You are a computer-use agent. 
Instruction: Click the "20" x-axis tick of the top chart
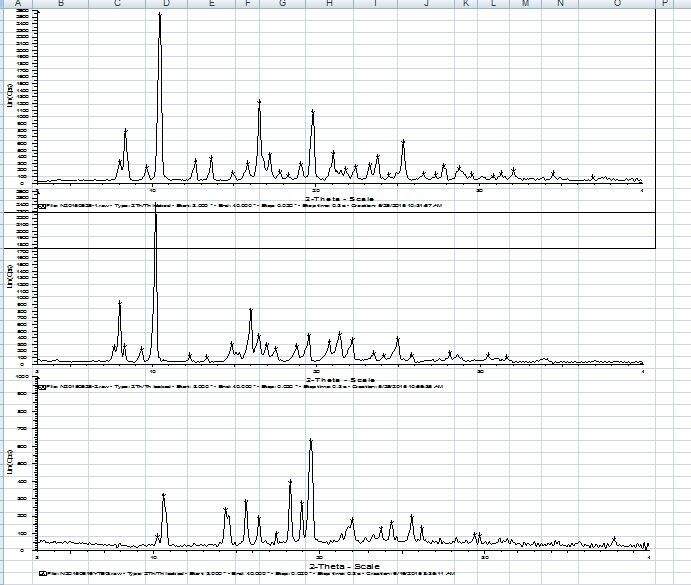(316, 190)
